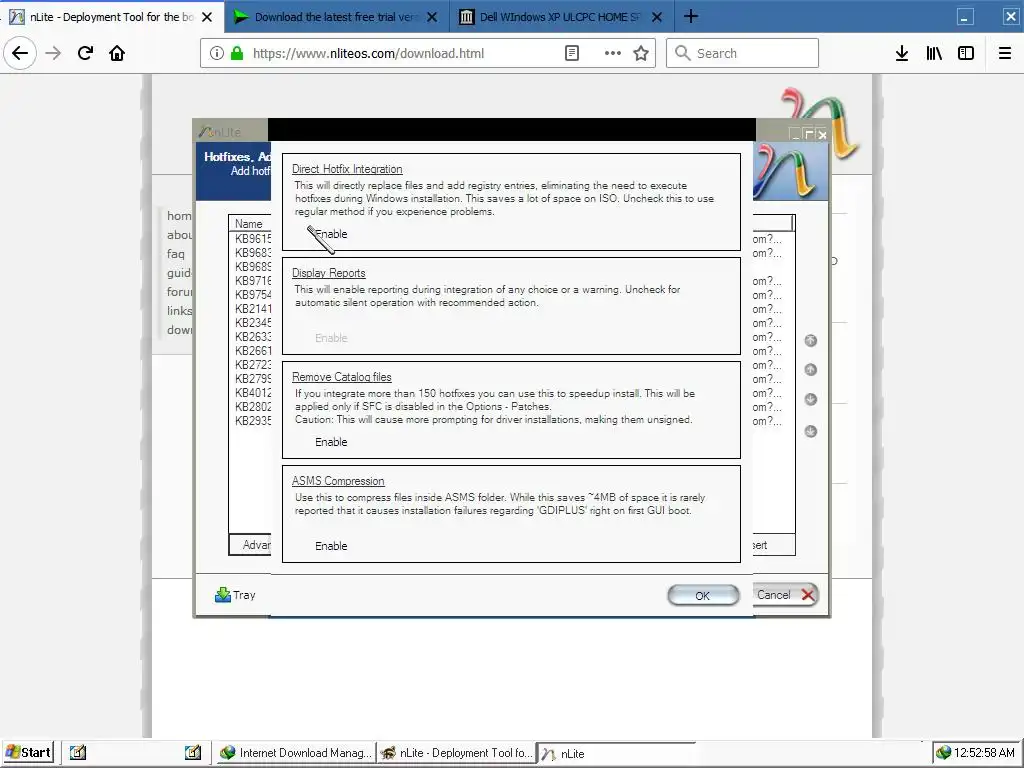Select the KB2935 hotfix row
This screenshot has width=1024, height=768.
click(x=253, y=421)
